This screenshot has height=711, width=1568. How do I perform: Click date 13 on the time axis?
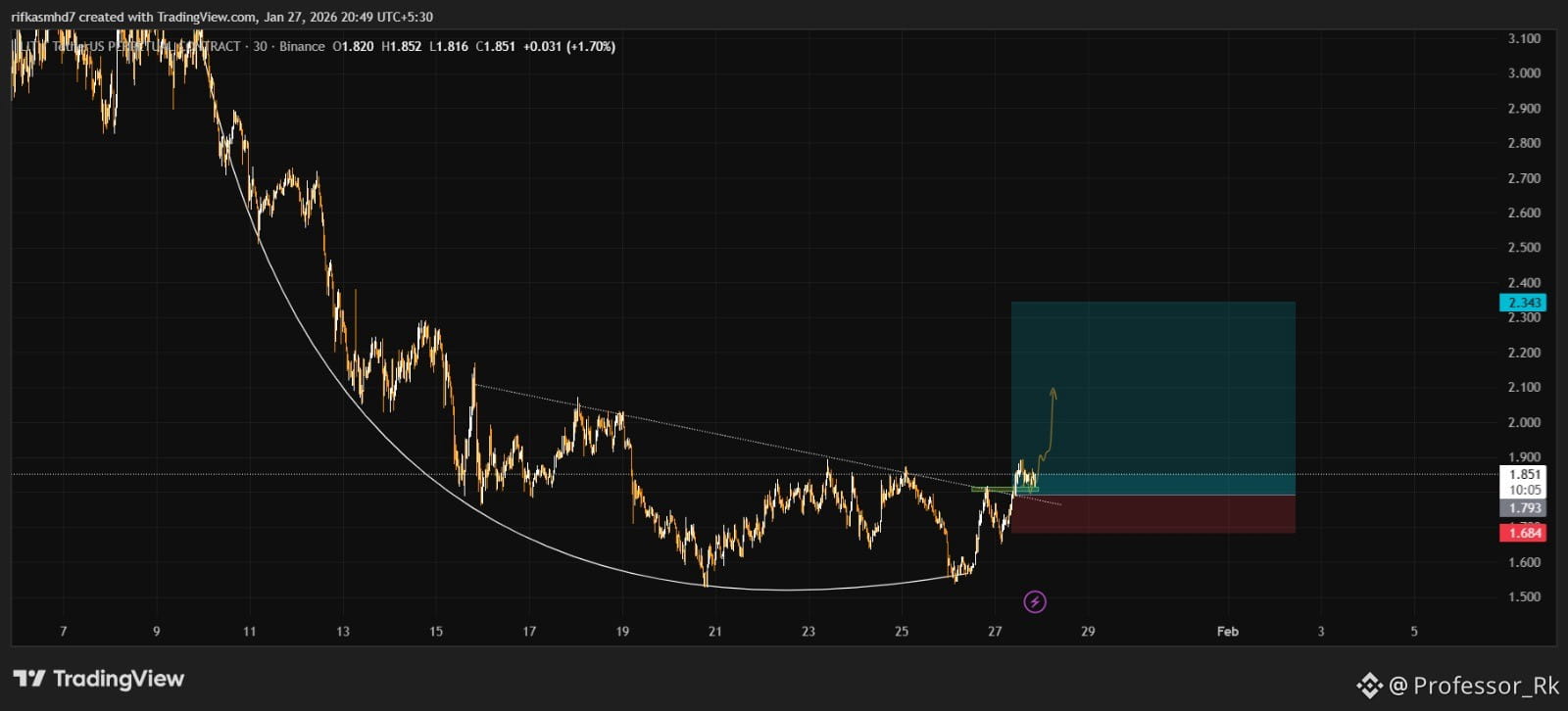343,632
